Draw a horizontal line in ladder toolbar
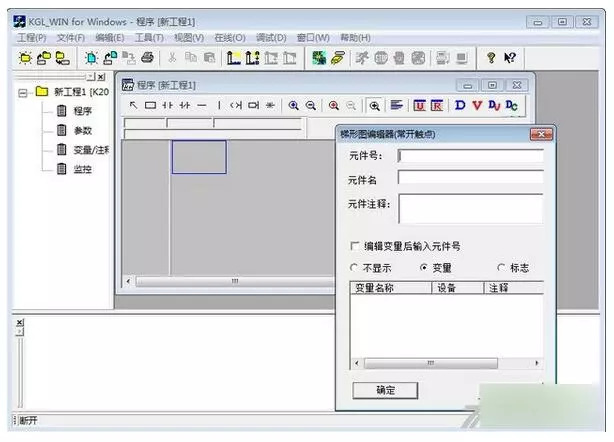 (x=203, y=105)
